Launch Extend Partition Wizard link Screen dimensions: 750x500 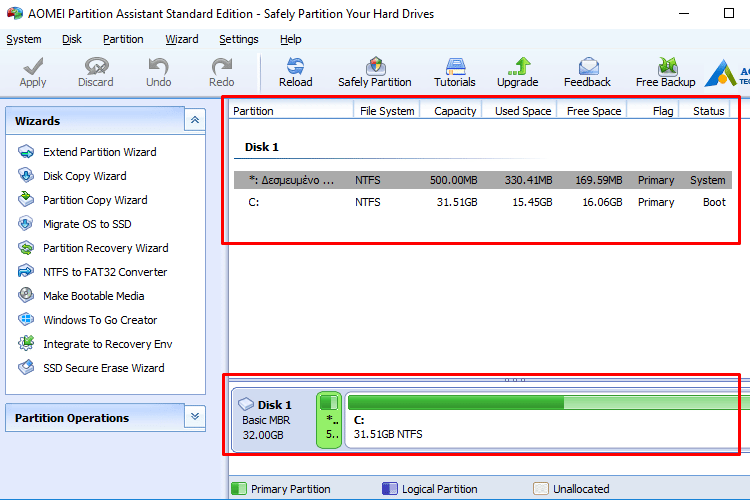pyautogui.click(x=99, y=152)
